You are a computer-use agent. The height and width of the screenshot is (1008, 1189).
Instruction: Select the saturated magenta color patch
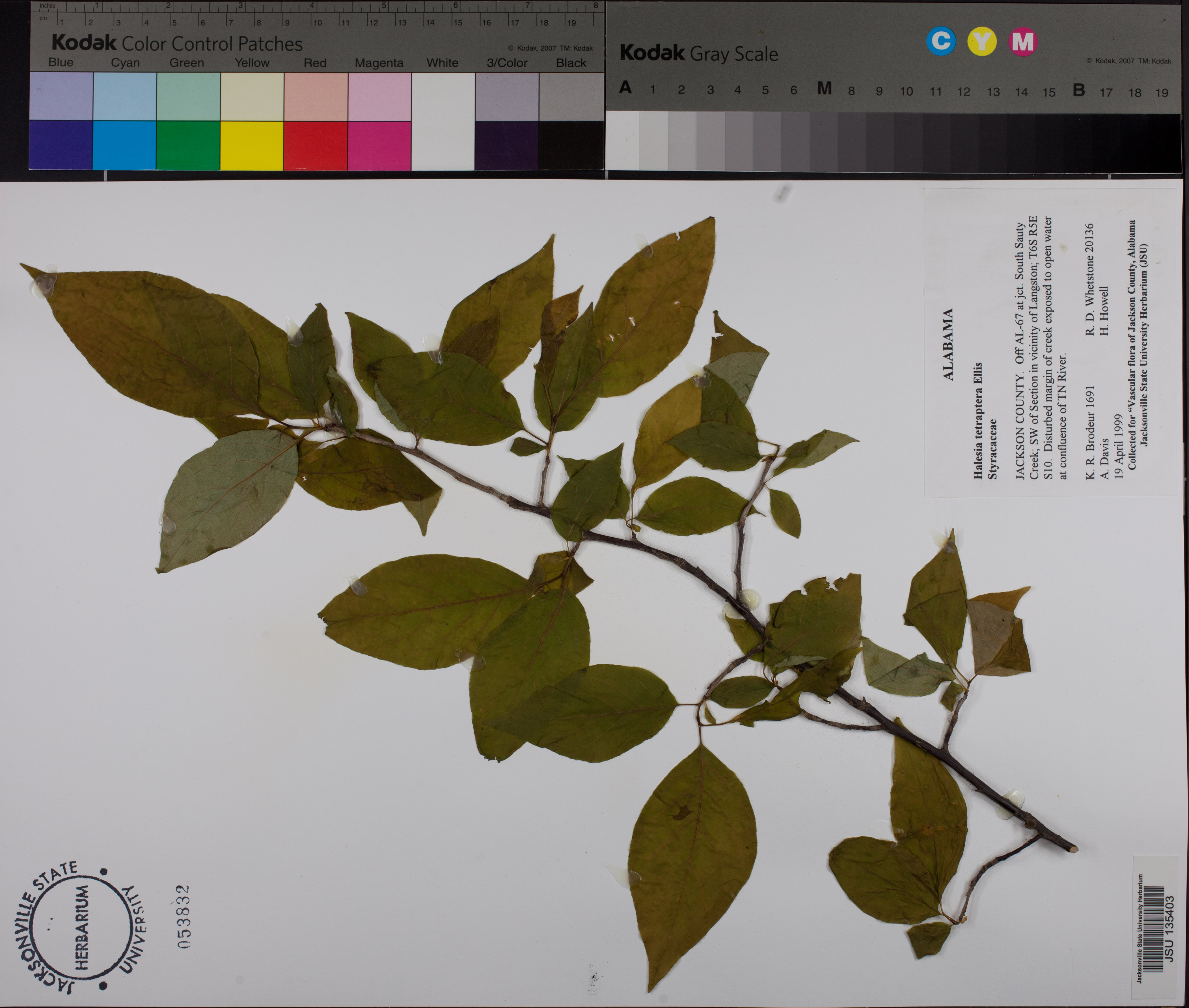379,145
